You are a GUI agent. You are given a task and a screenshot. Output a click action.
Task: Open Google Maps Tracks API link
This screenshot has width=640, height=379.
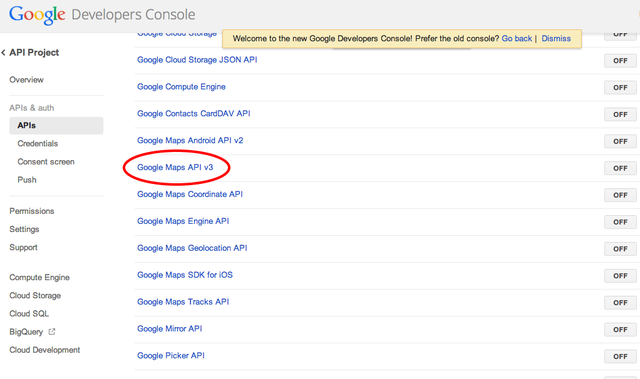(x=183, y=302)
